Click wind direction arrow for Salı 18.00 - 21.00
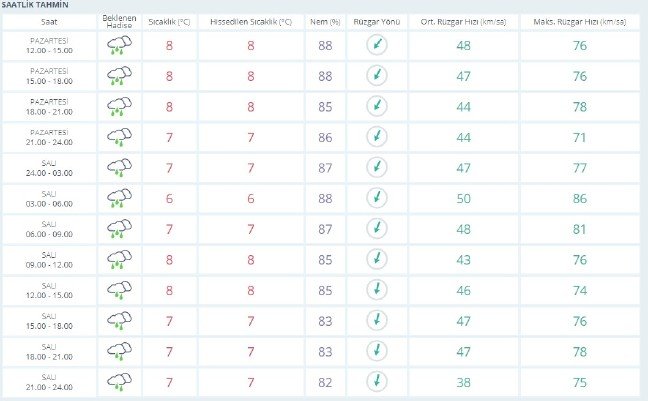The width and height of the screenshot is (648, 401). (376, 351)
